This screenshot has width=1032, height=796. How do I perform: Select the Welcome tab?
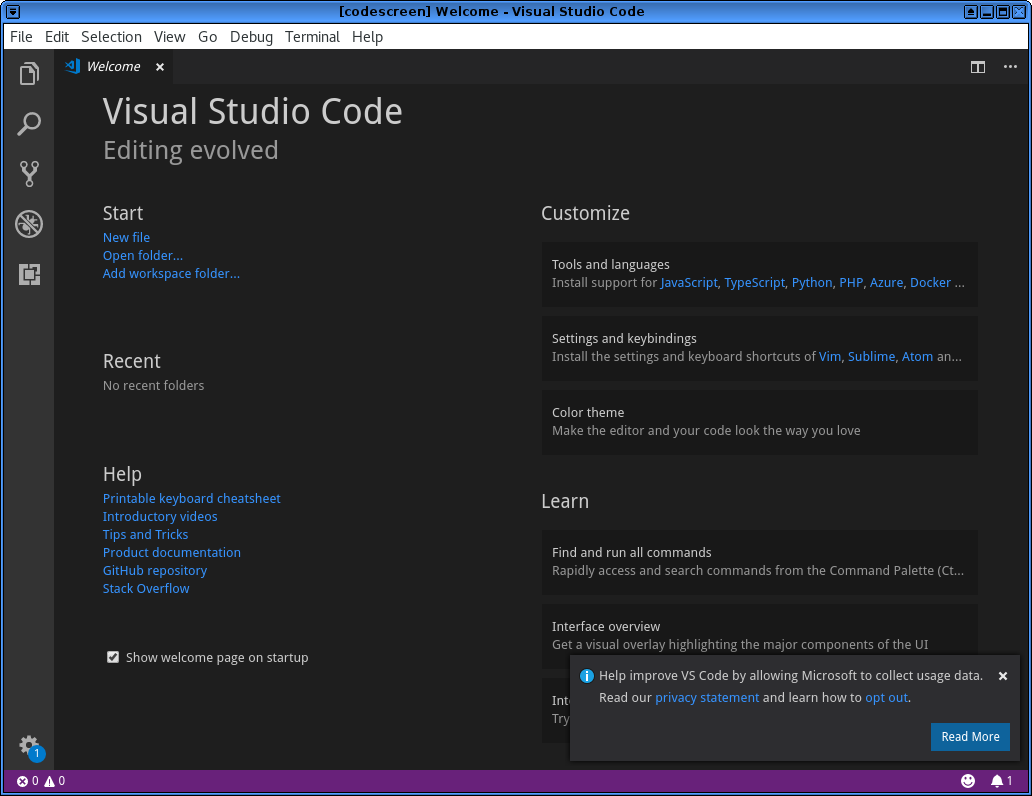tap(113, 66)
